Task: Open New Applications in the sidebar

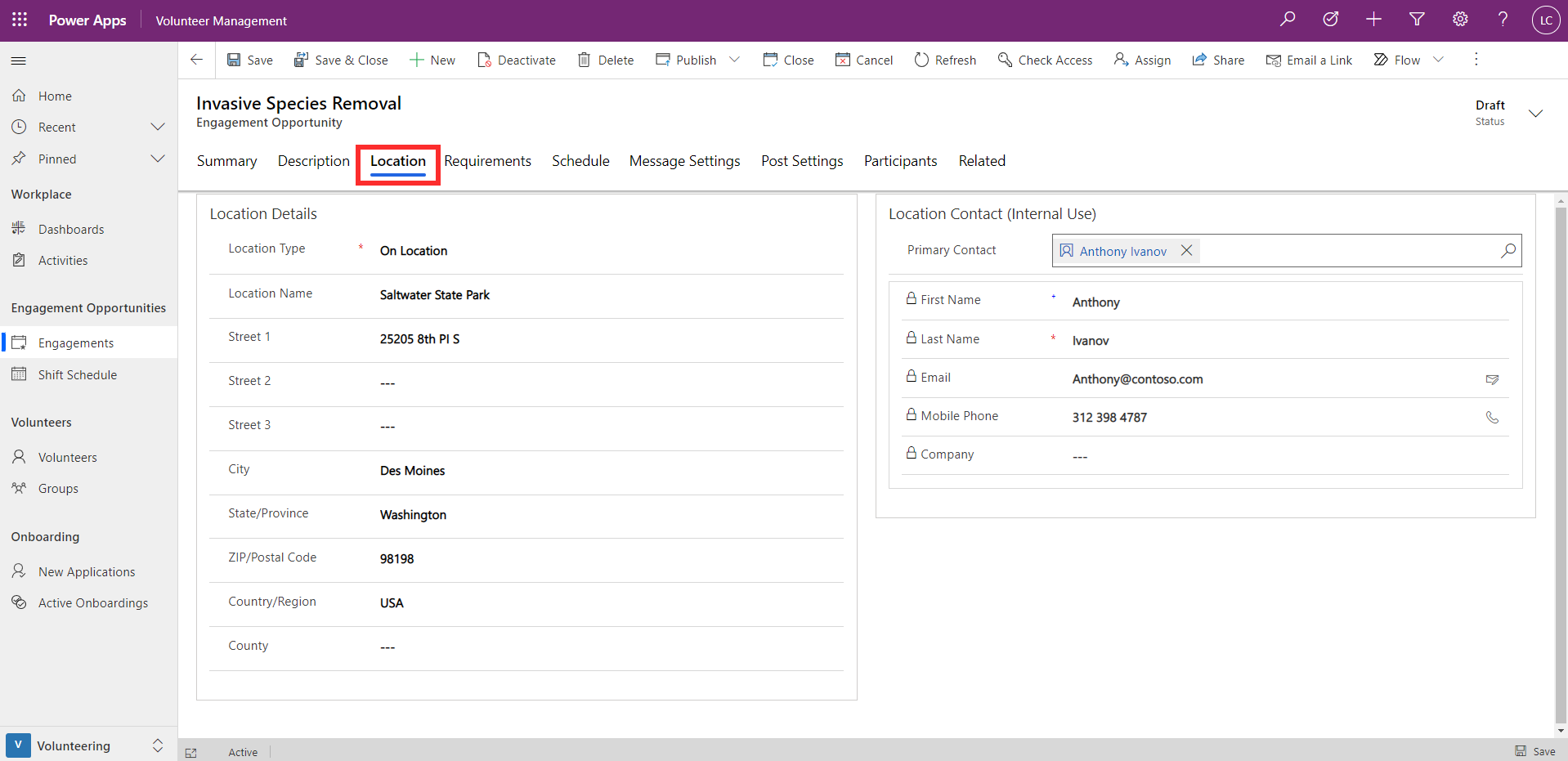Action: tap(88, 571)
